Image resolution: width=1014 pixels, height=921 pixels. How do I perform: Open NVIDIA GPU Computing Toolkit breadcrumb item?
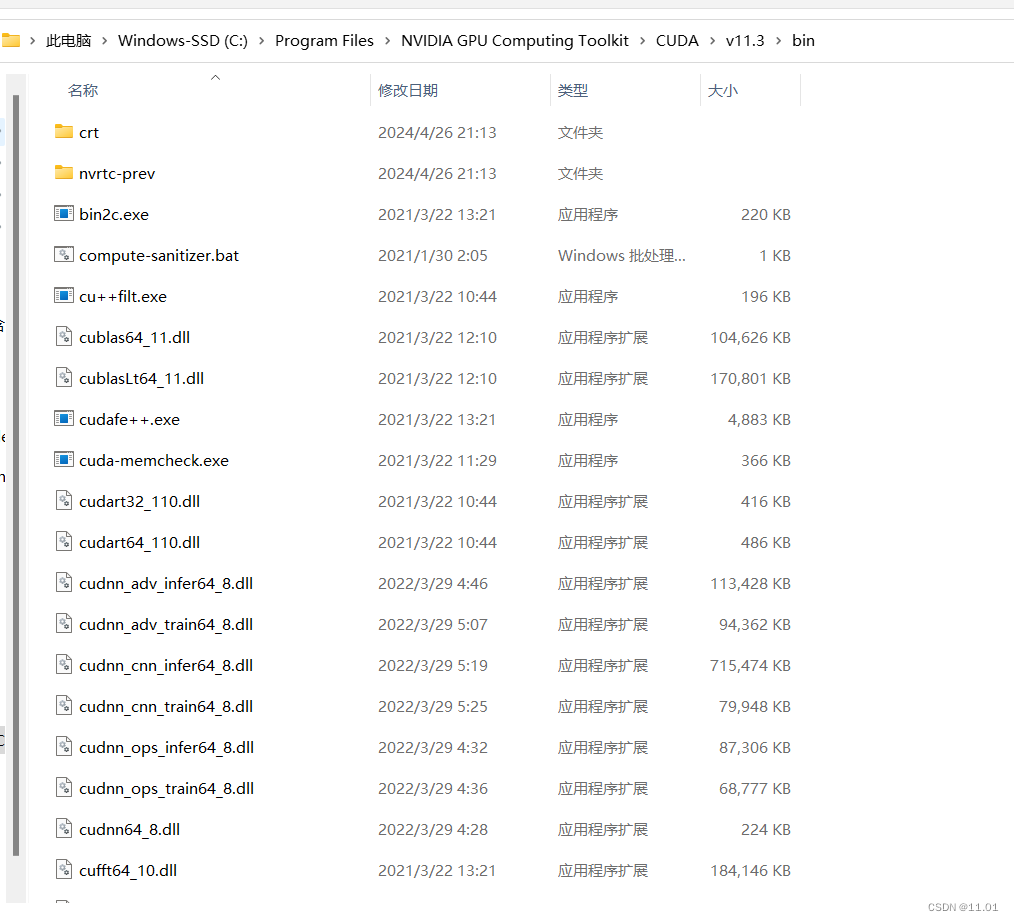coord(515,40)
